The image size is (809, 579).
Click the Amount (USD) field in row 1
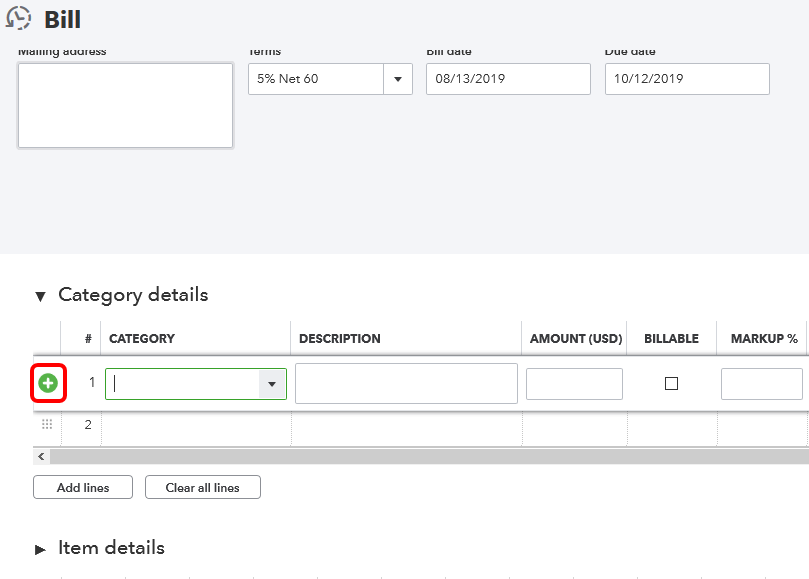coord(574,384)
